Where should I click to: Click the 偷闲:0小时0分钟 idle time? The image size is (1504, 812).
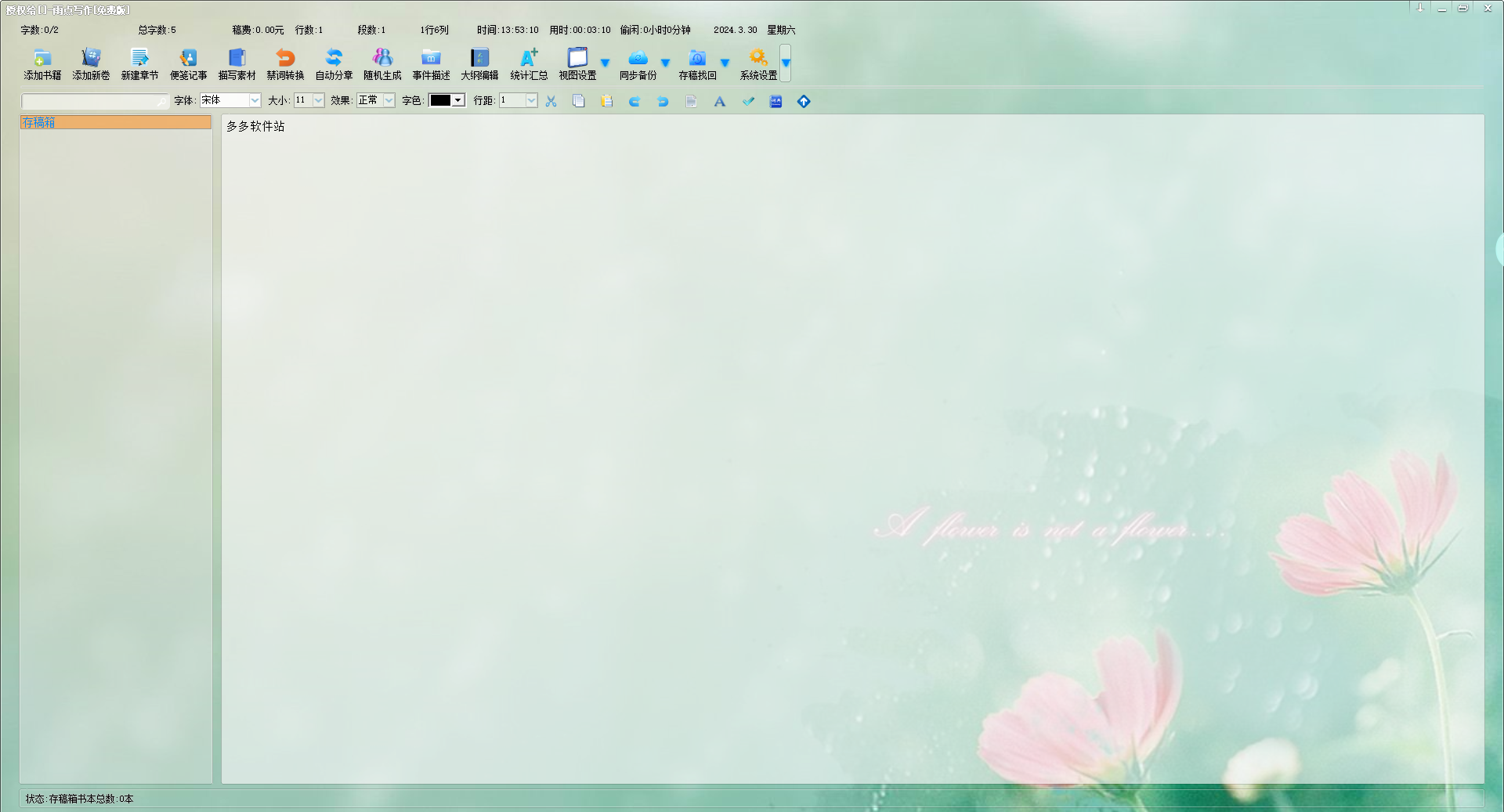tap(655, 30)
